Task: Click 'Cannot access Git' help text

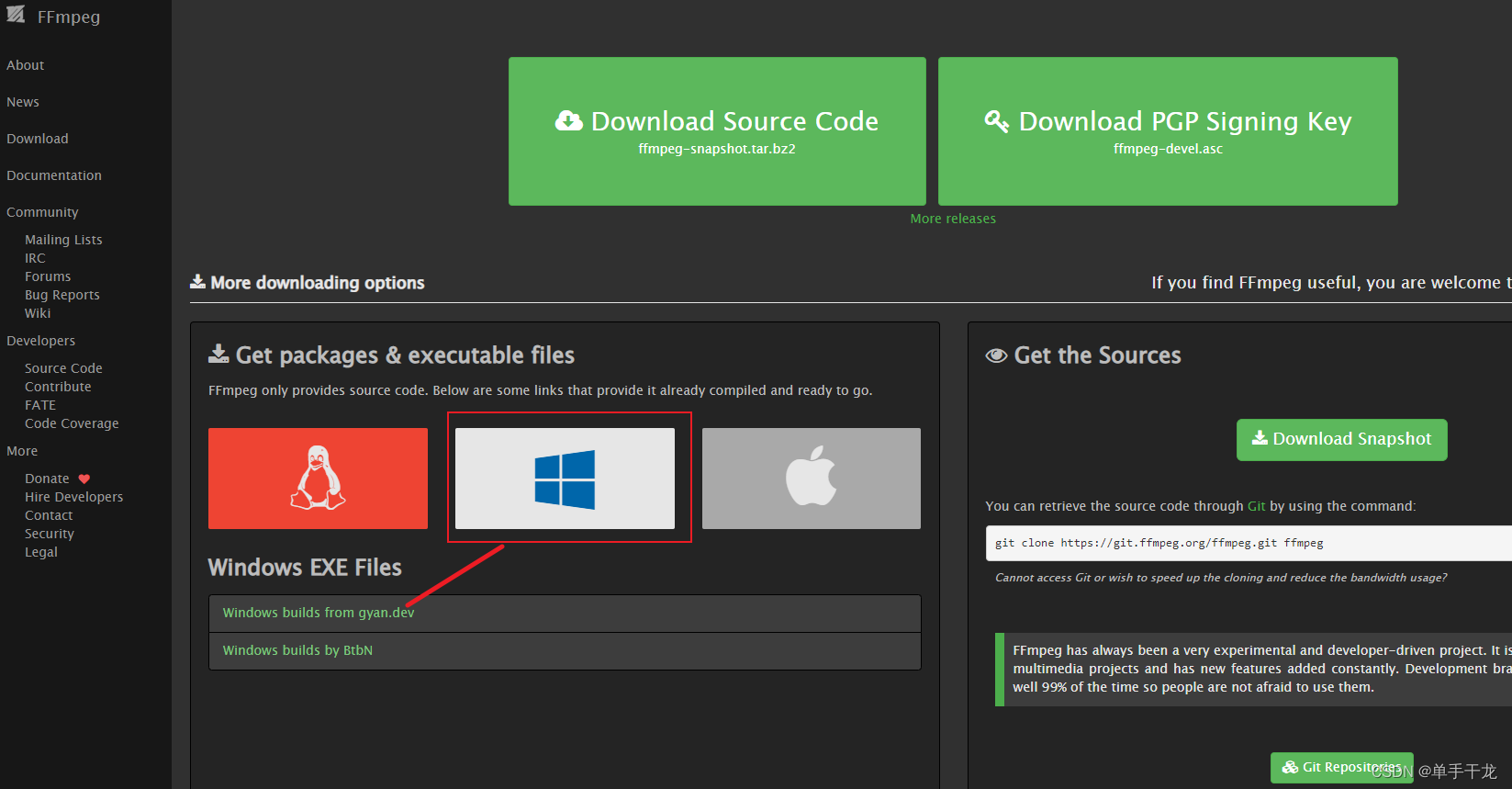Action: click(x=1221, y=578)
